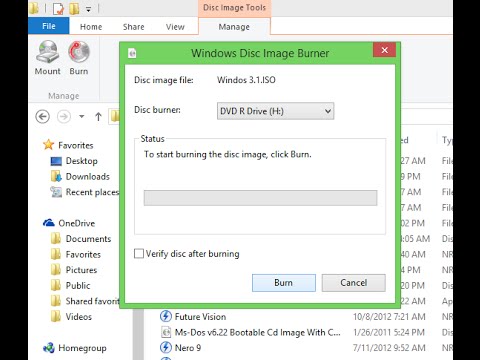480x360 pixels.
Task: Enable Verify disc after burning checkbox
Action: [x=139, y=254]
